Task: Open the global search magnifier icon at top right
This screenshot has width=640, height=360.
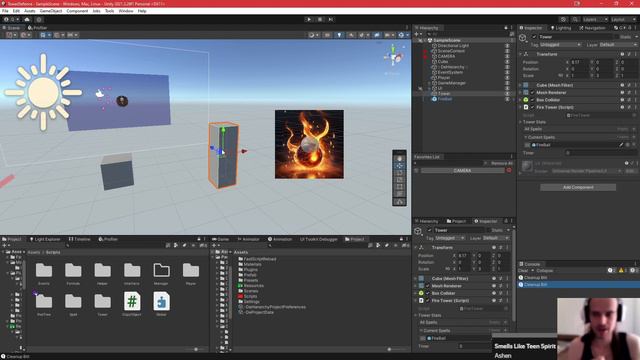Action: tap(575, 19)
